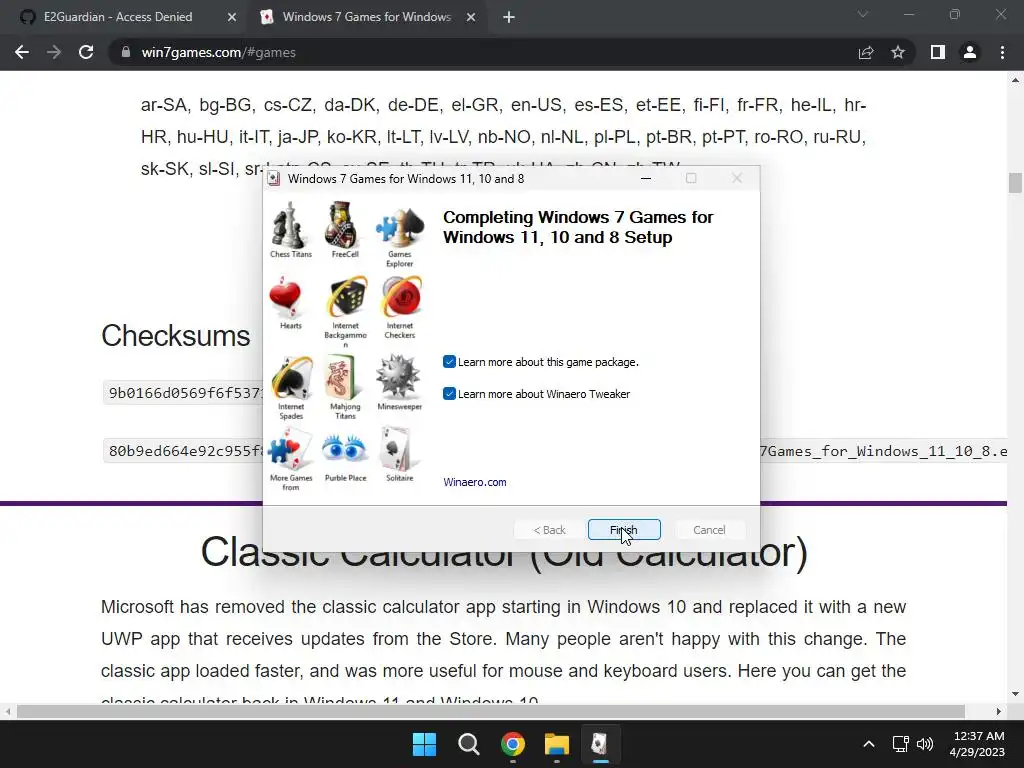Open Chrome tab search dropdown
The image size is (1024, 768).
pos(863,14)
